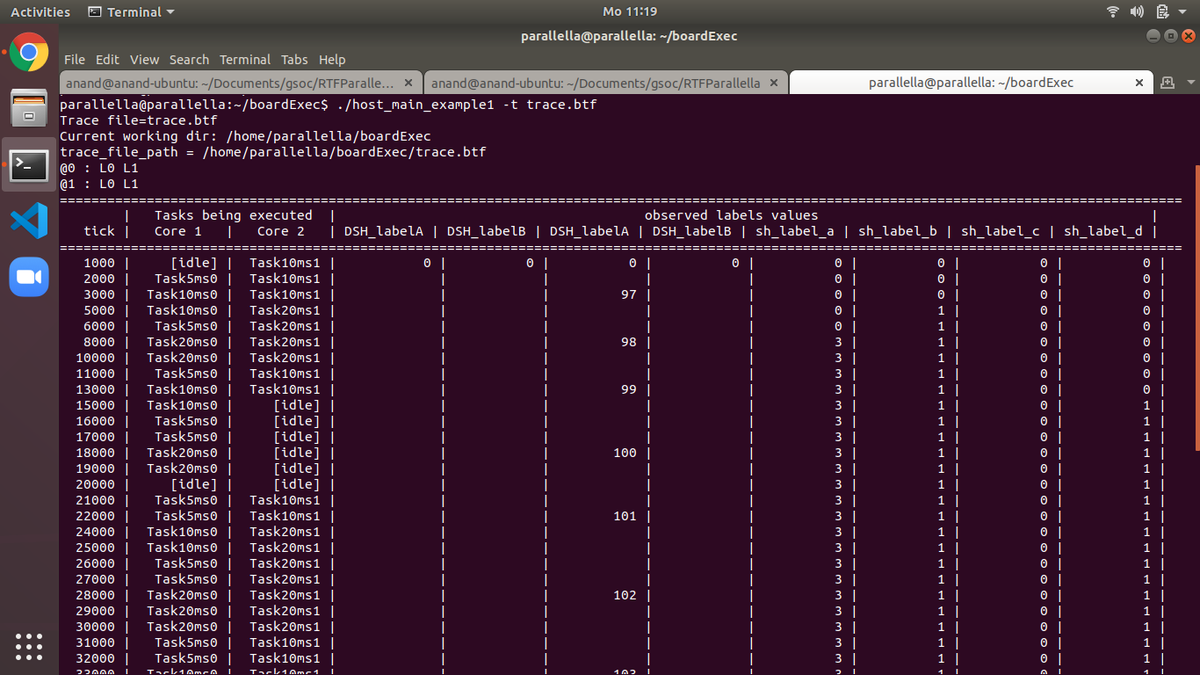The height and width of the screenshot is (675, 1200).
Task: Close the parallella ~/boardExec tab
Action: point(1138,82)
